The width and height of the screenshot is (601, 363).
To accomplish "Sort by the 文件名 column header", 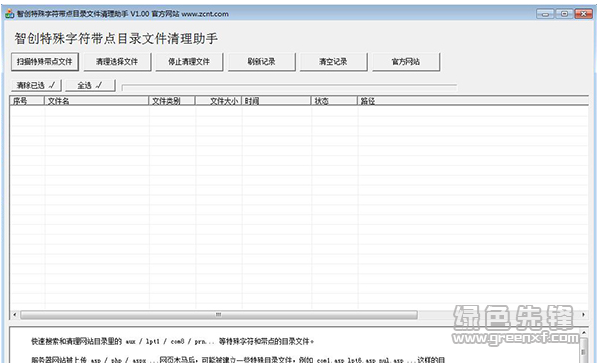I will (x=96, y=101).
